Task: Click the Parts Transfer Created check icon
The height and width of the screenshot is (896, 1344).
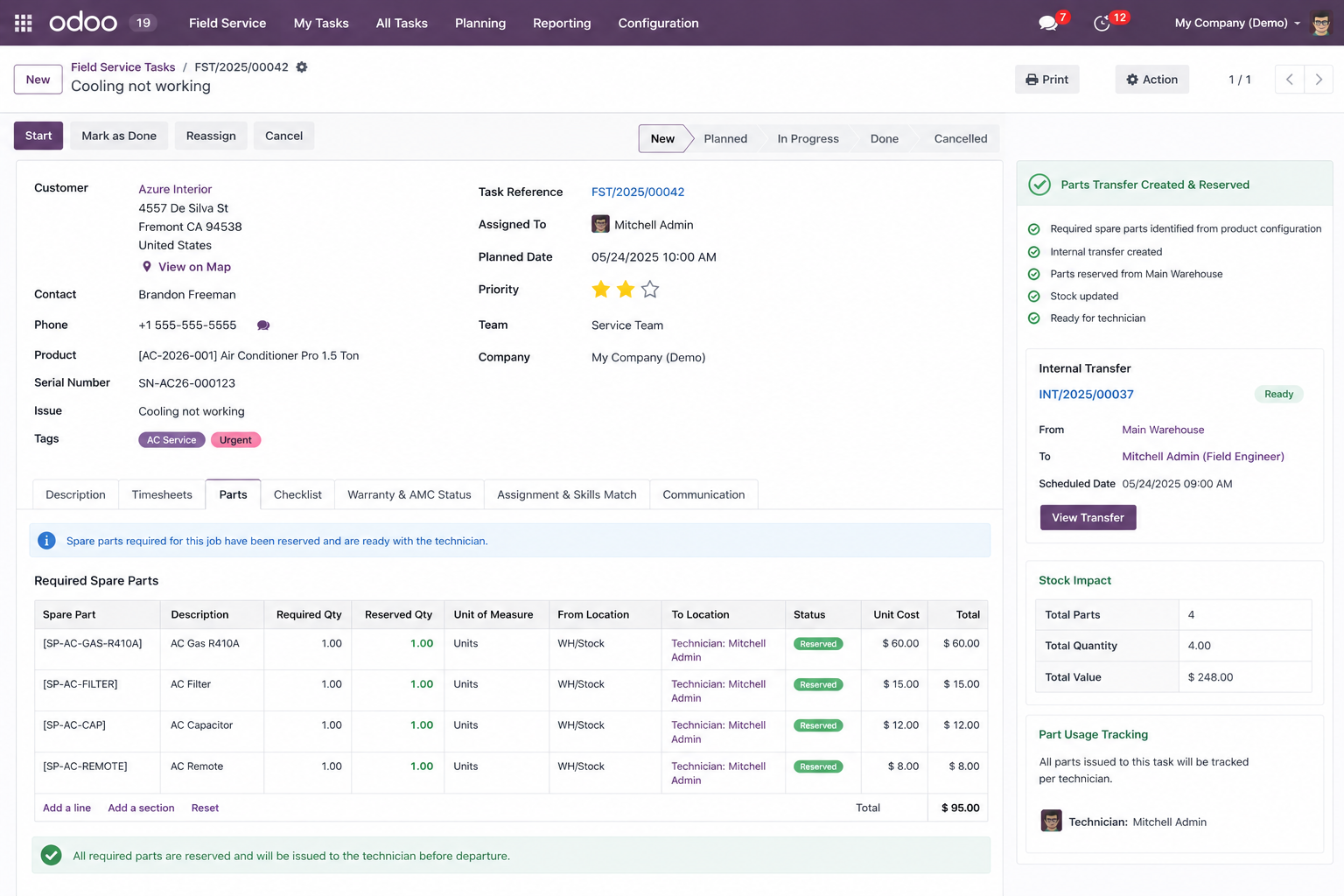Action: pyautogui.click(x=1039, y=185)
